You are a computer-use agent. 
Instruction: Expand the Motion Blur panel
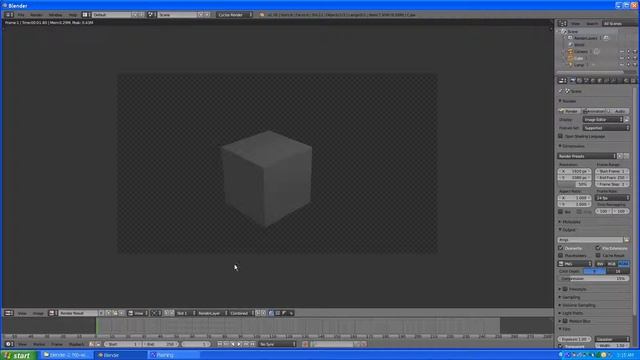point(576,321)
